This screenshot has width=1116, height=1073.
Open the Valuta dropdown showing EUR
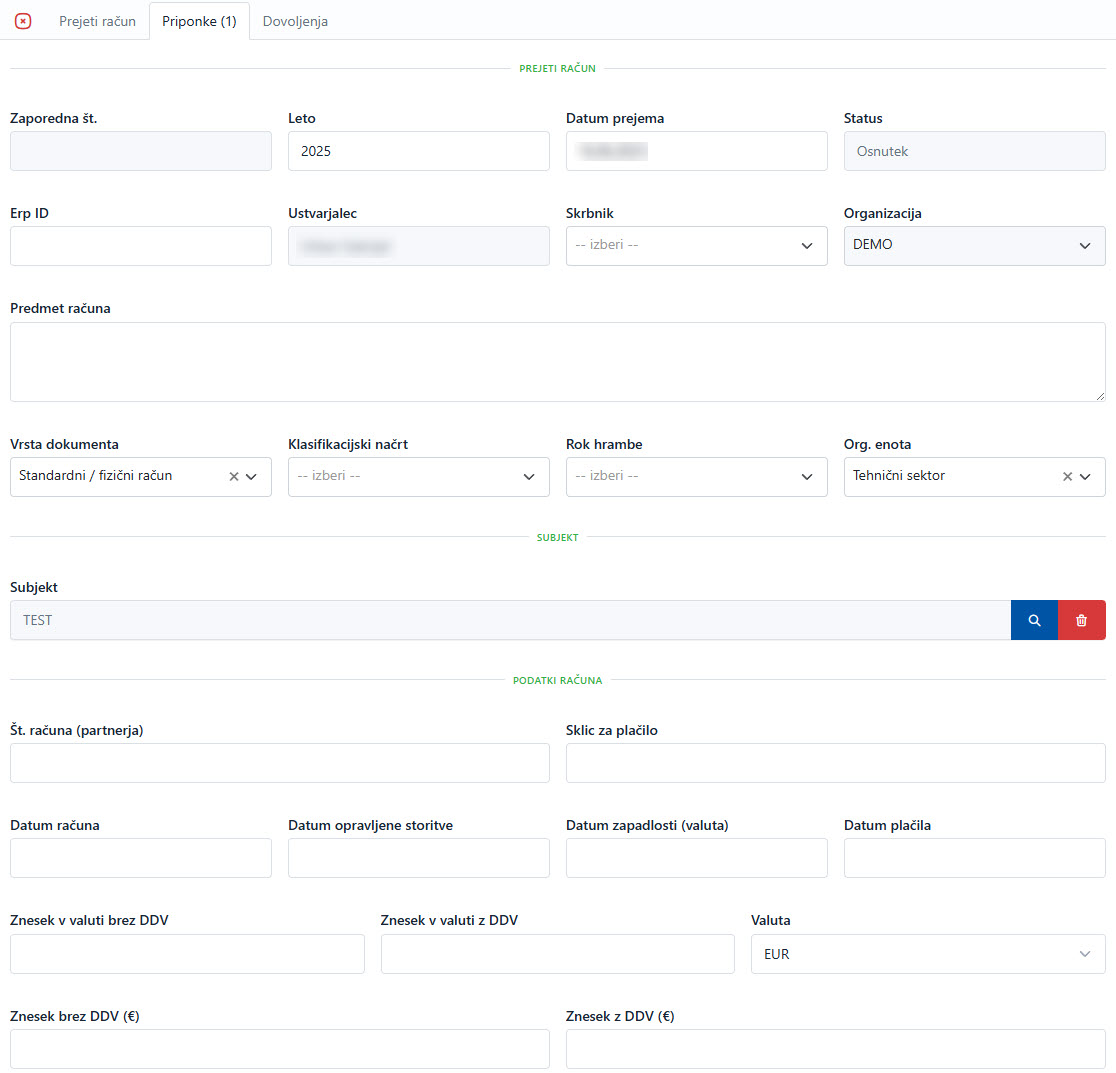[927, 954]
